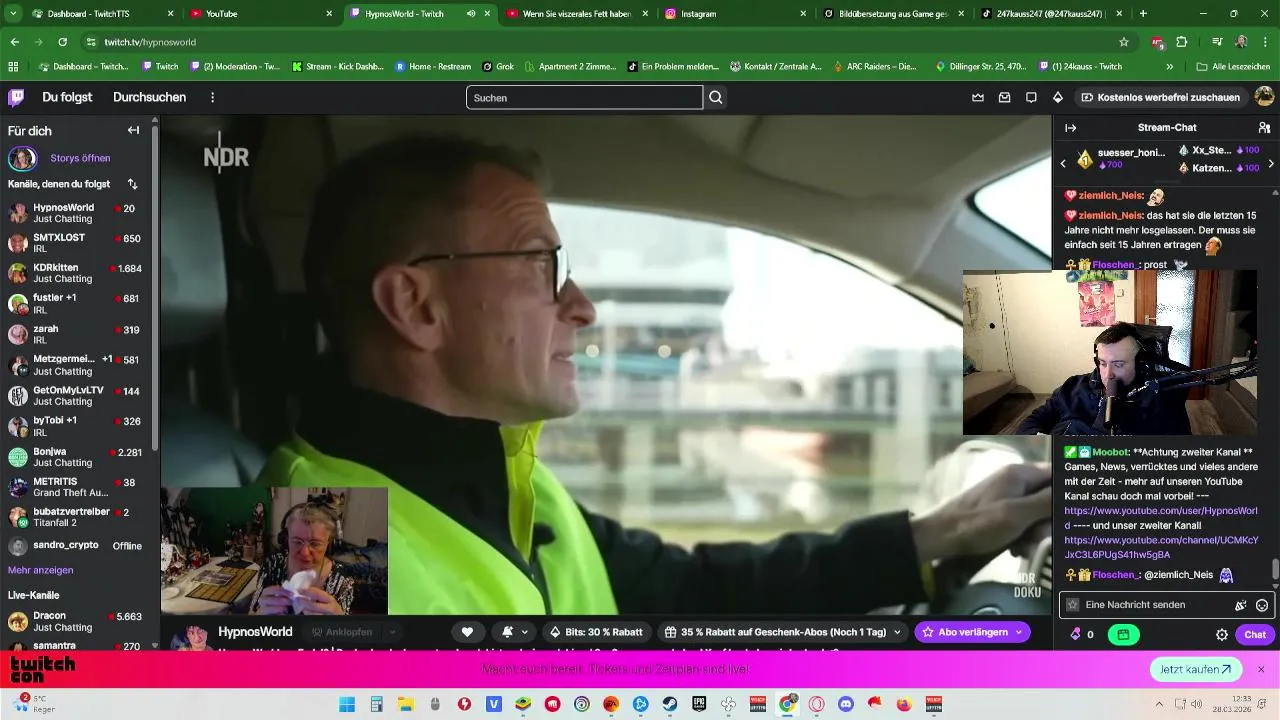Open the HypnosWorld YouTube user link in chat
Viewport: 1280px width, 720px height.
coord(1160,517)
